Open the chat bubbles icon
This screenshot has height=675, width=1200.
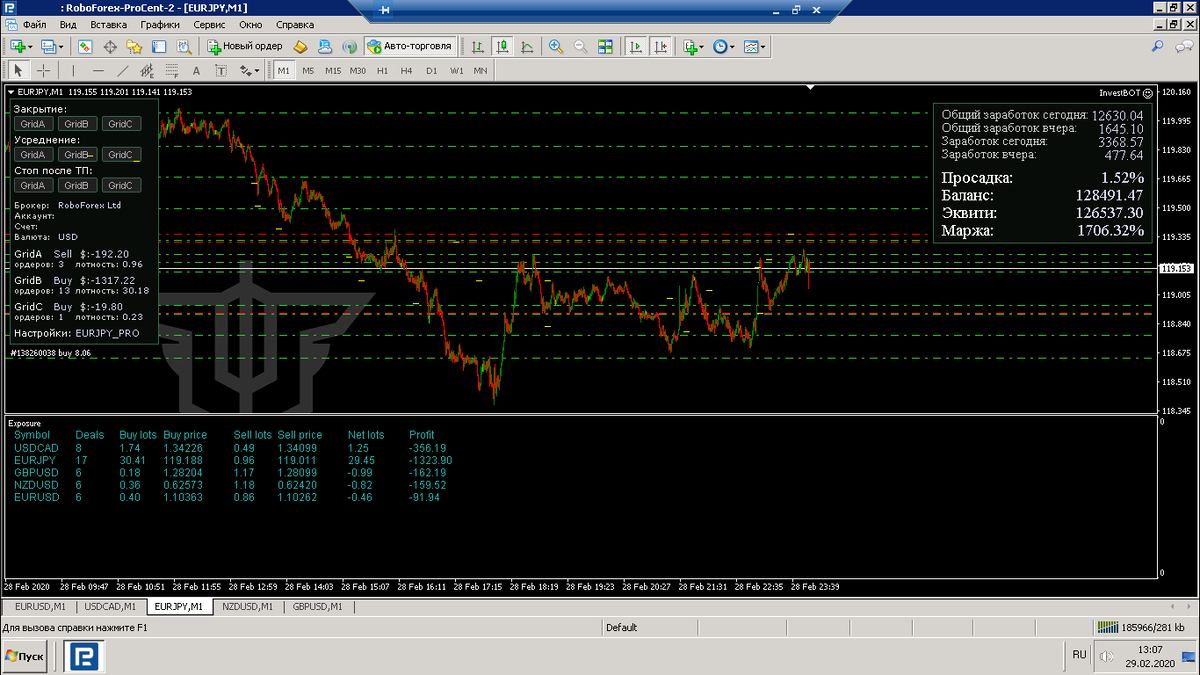(x=1183, y=46)
